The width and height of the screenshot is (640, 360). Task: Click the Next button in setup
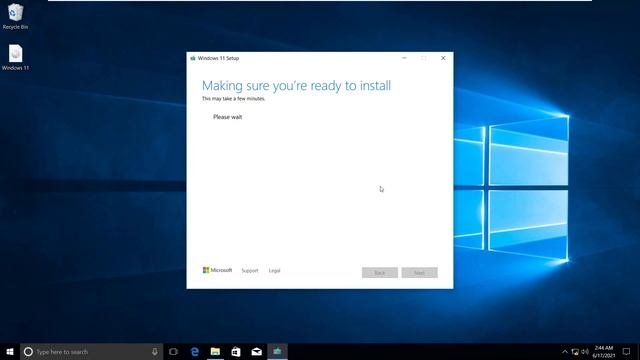pyautogui.click(x=420, y=273)
